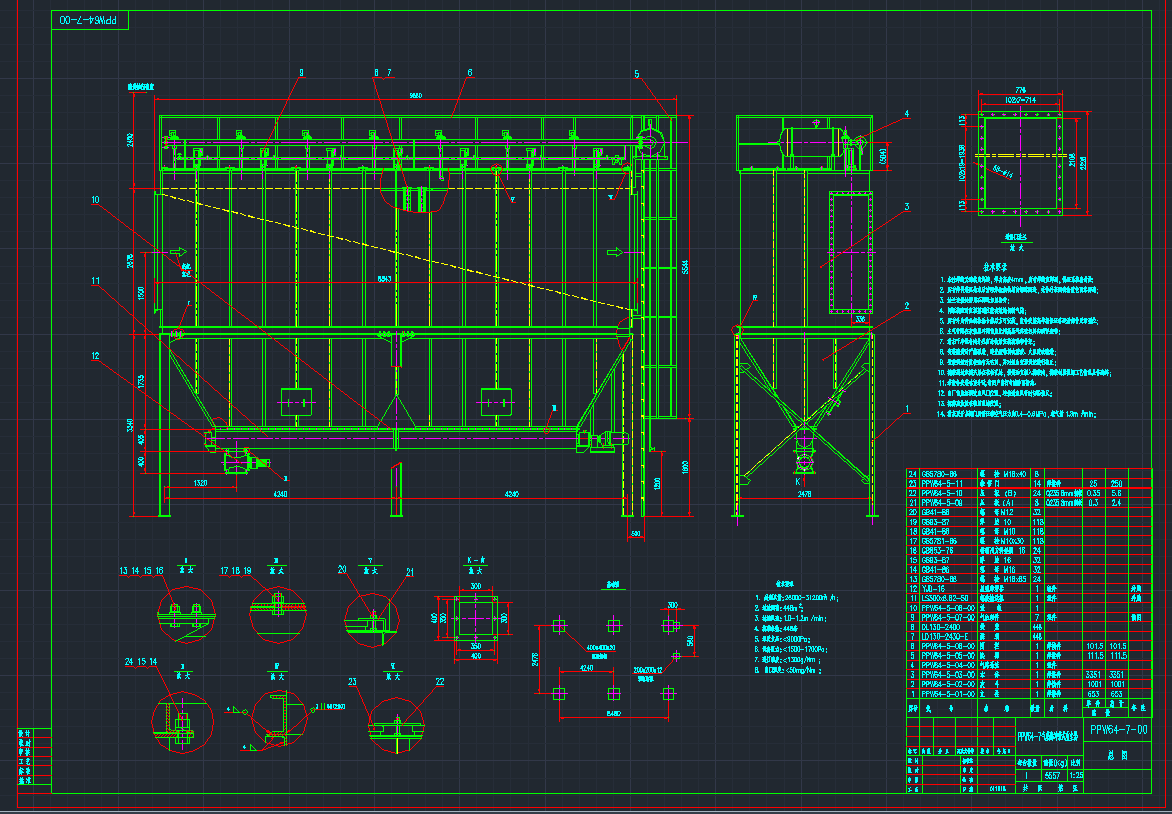Click the detail circle labeled 13 14 15 16
Screen dimensions: 1172x814
tap(185, 612)
